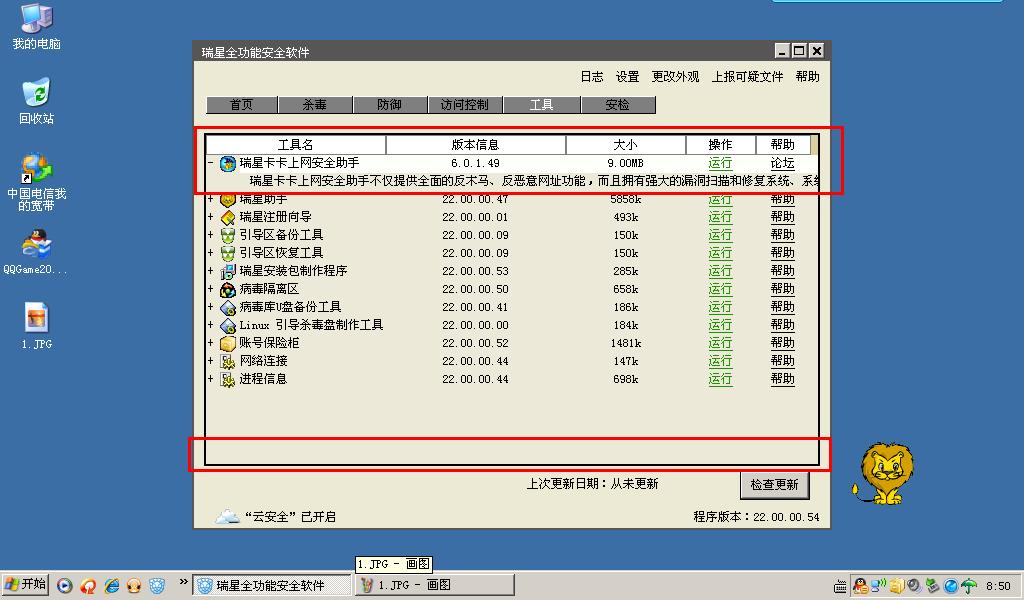Expand the 账号保险柜 row

click(210, 343)
